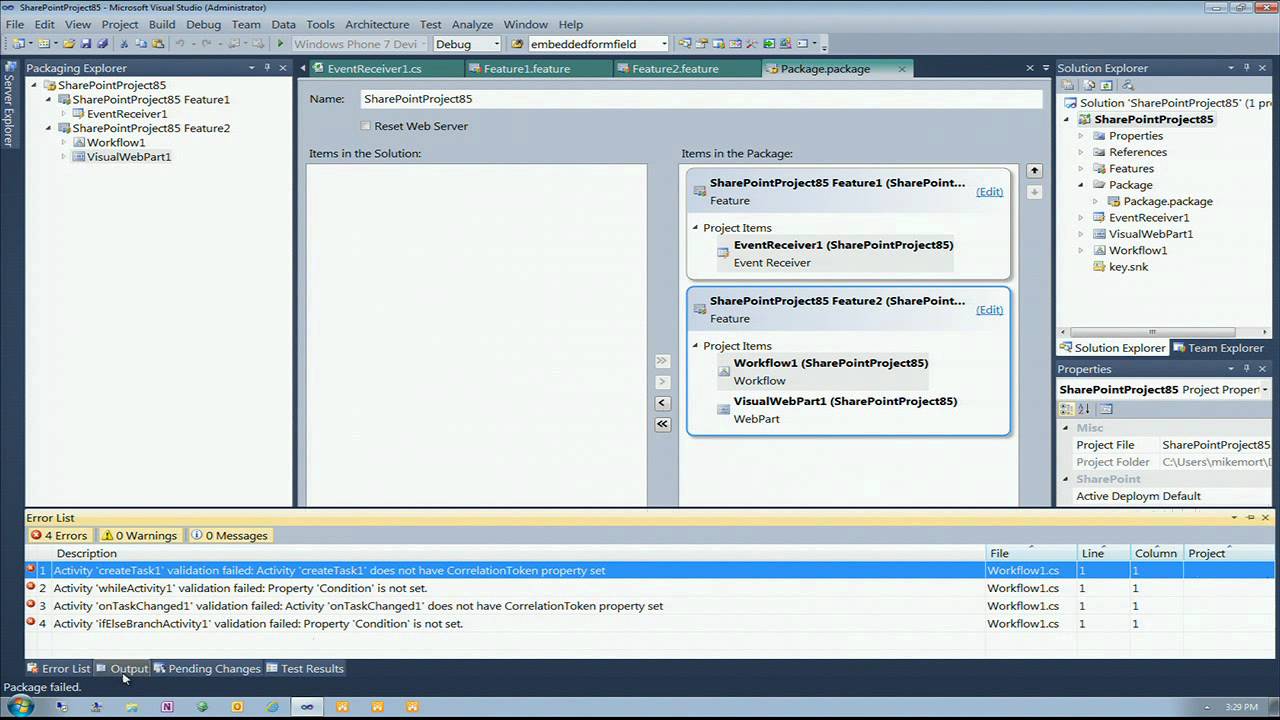Click Edit link for Feature2

[989, 309]
